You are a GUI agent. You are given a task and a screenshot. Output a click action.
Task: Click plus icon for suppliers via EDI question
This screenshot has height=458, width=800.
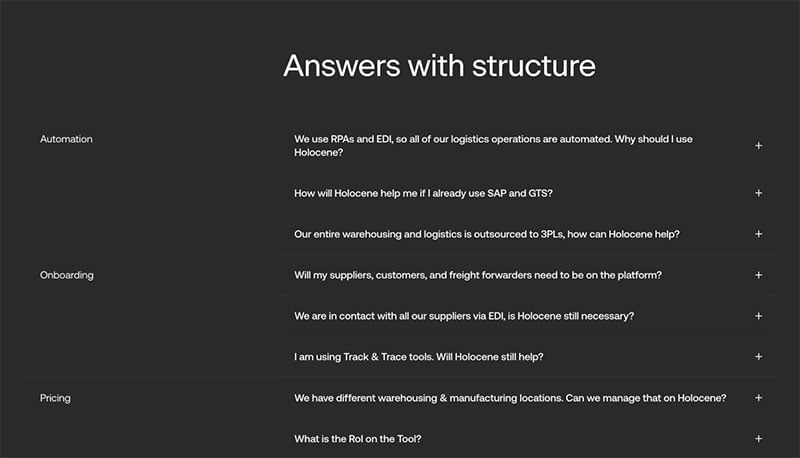coord(758,316)
